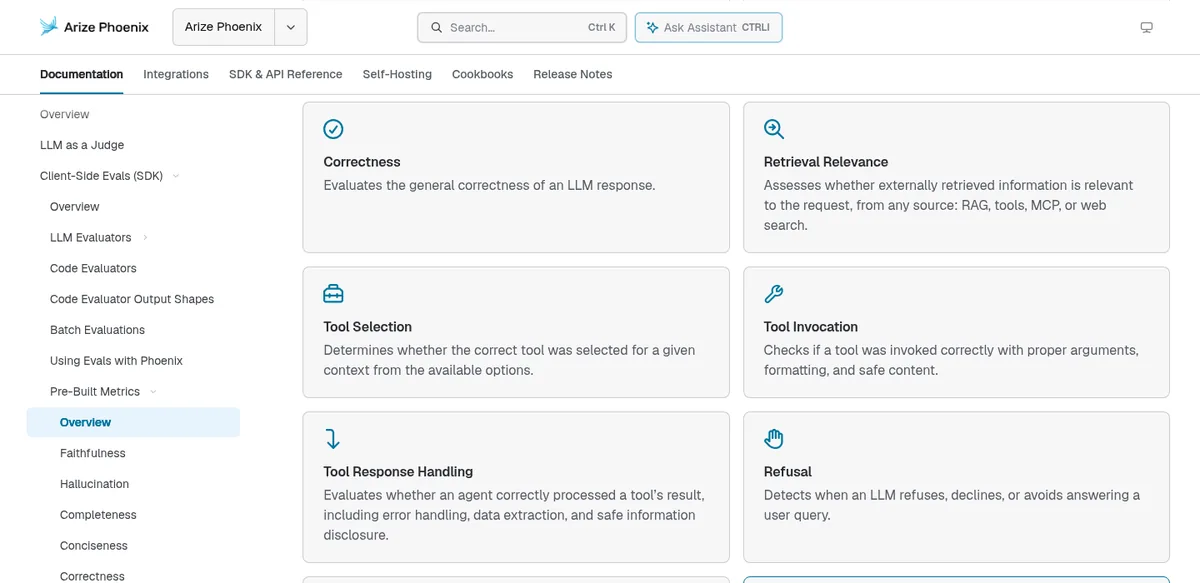Viewport: 1200px width, 583px height.
Task: Open the Integrations tab
Action: pos(176,74)
